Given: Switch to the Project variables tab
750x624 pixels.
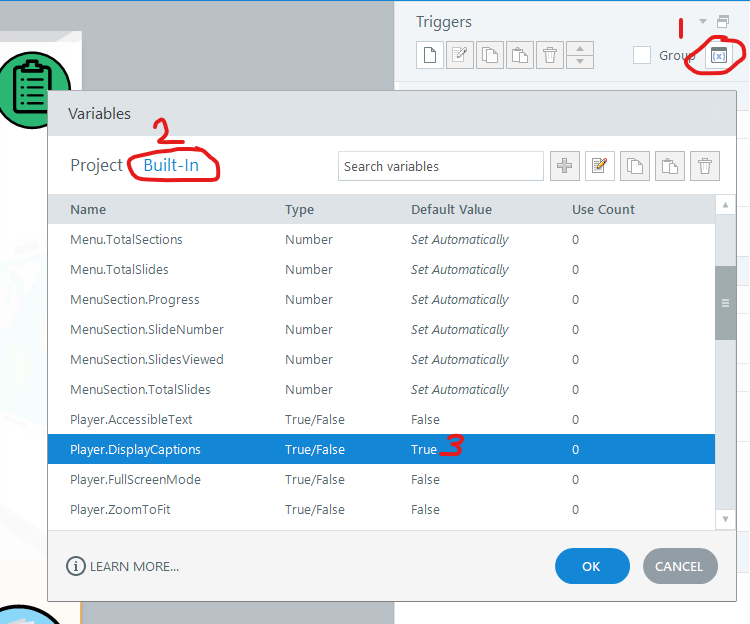Looking at the screenshot, I should pyautogui.click(x=96, y=166).
